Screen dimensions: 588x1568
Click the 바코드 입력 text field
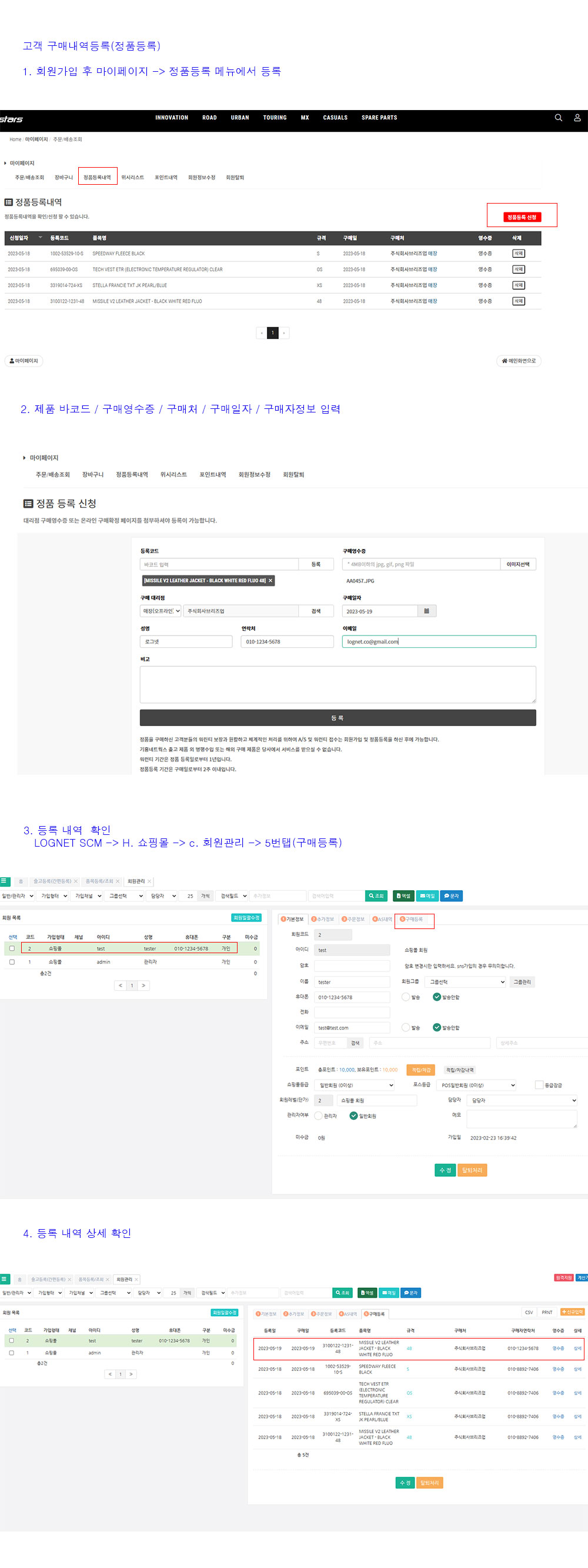coord(219,564)
